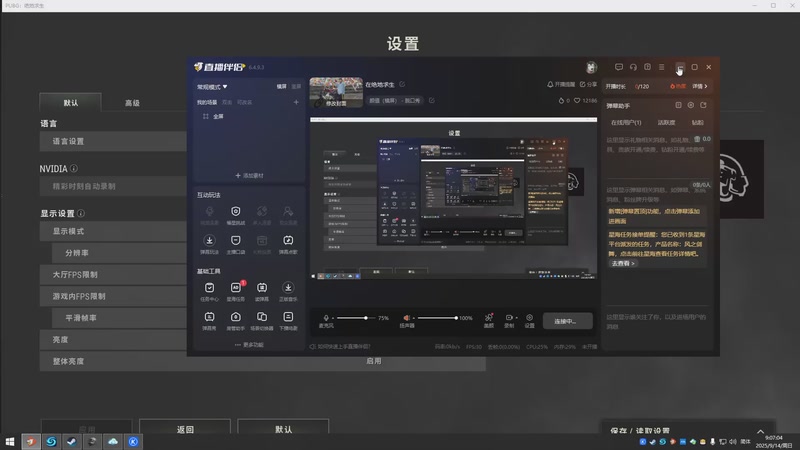Switch to the 高级 settings tab

pos(132,103)
